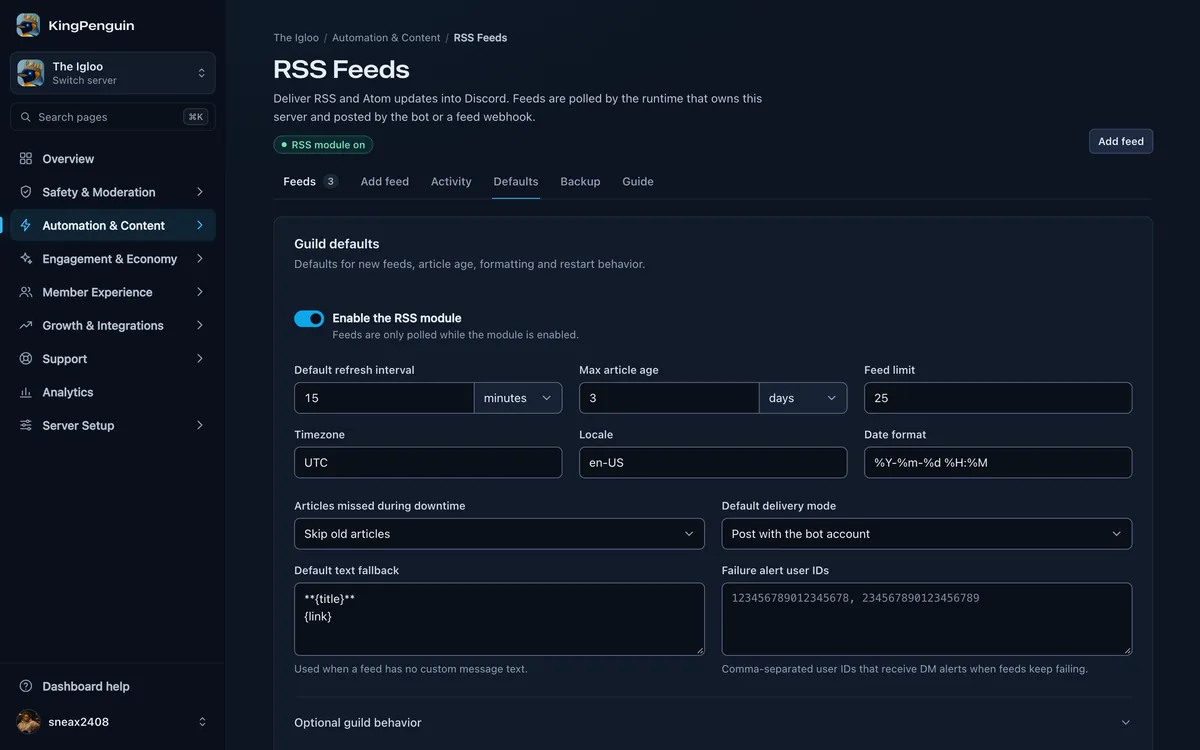Expand Optional guild behavior section
Viewport: 1200px width, 750px height.
click(x=713, y=722)
